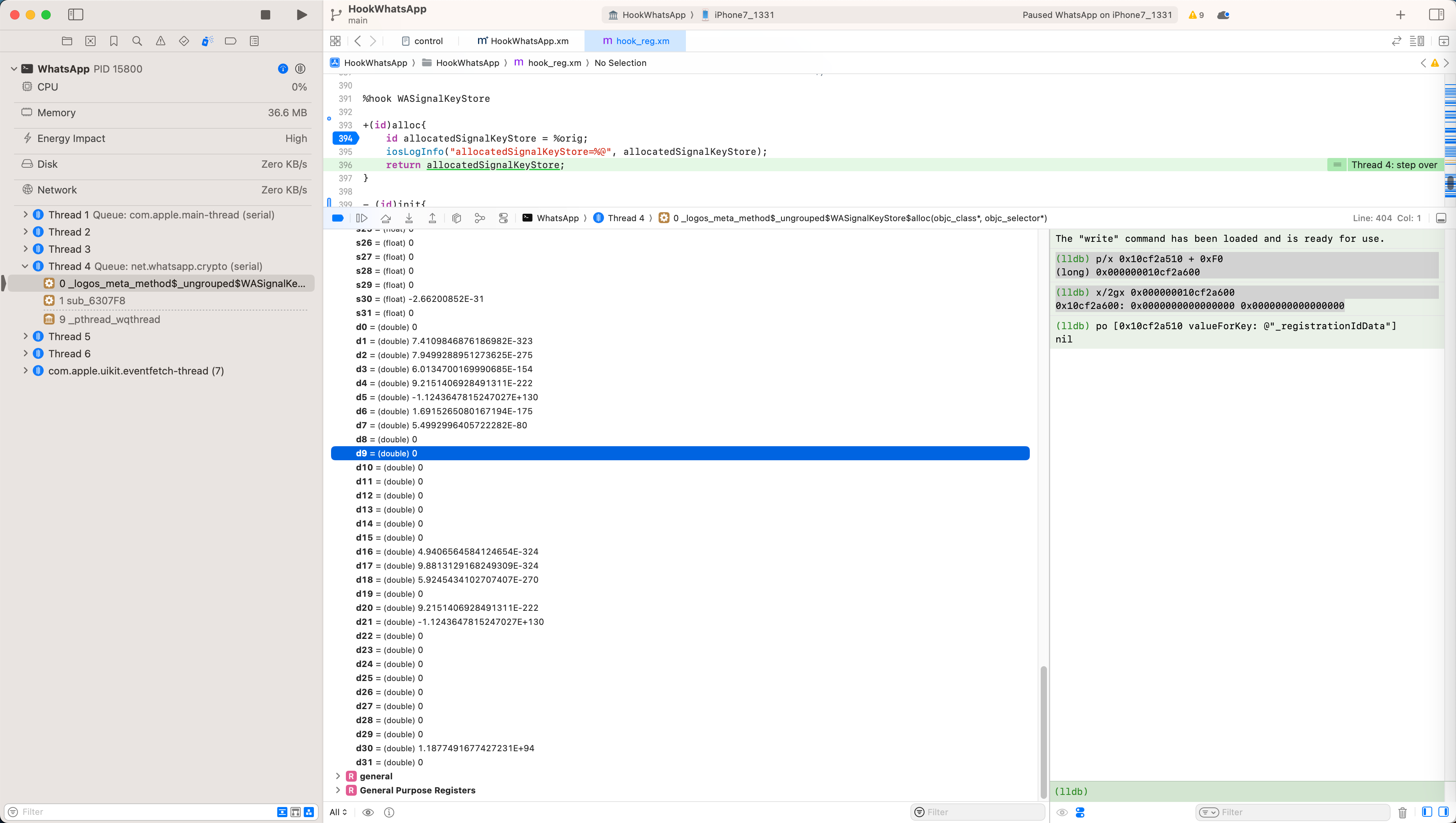Viewport: 1456px width, 823px height.
Task: Switch to the HookWhatsApp.xm tab
Action: 523,41
